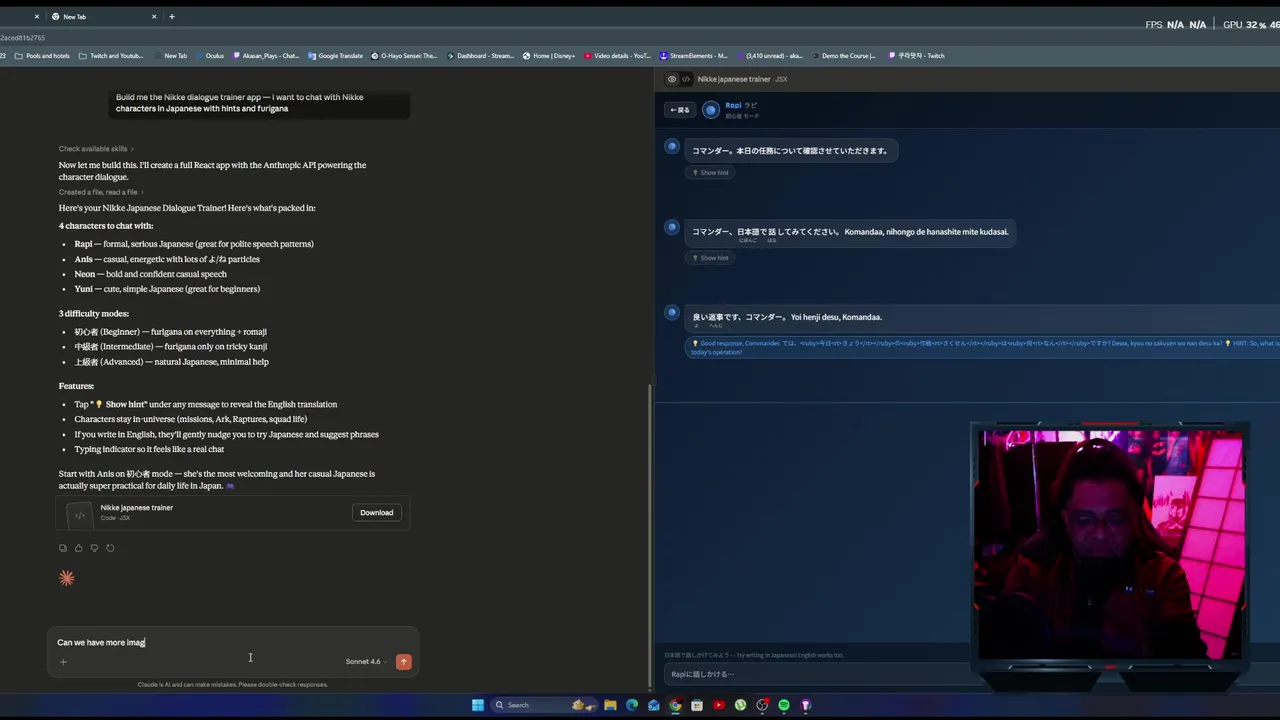Copy the response with the copy icon
The image size is (1280, 720).
(x=63, y=548)
